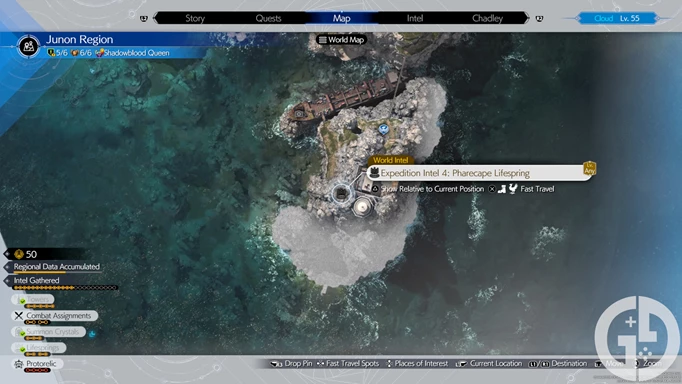682x384 pixels.
Task: Click the stick icon beside Current Location
Action: [x=461, y=364]
